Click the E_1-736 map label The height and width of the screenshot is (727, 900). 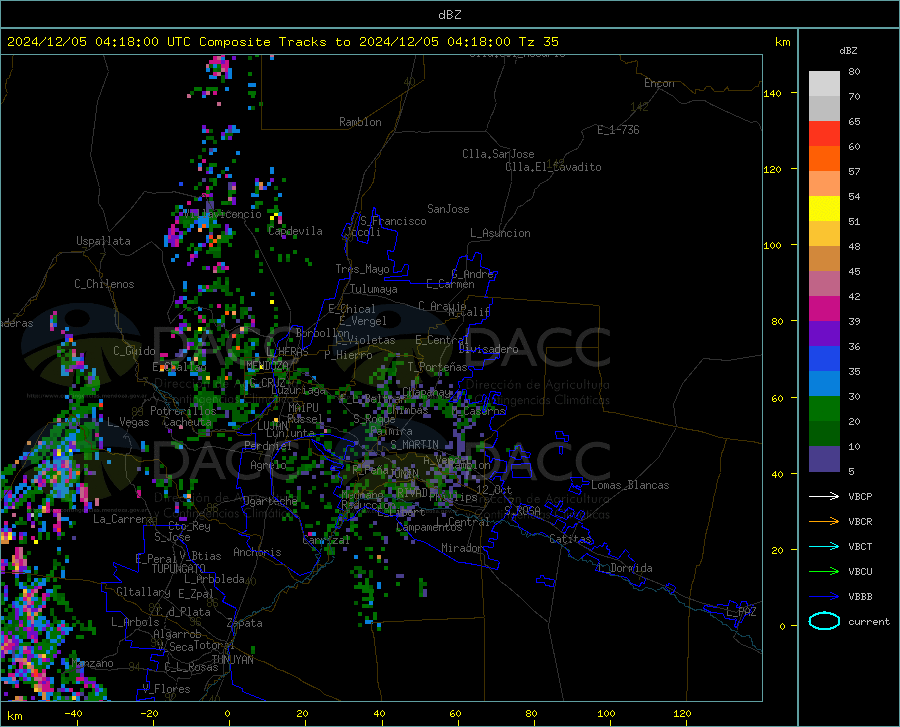point(618,130)
